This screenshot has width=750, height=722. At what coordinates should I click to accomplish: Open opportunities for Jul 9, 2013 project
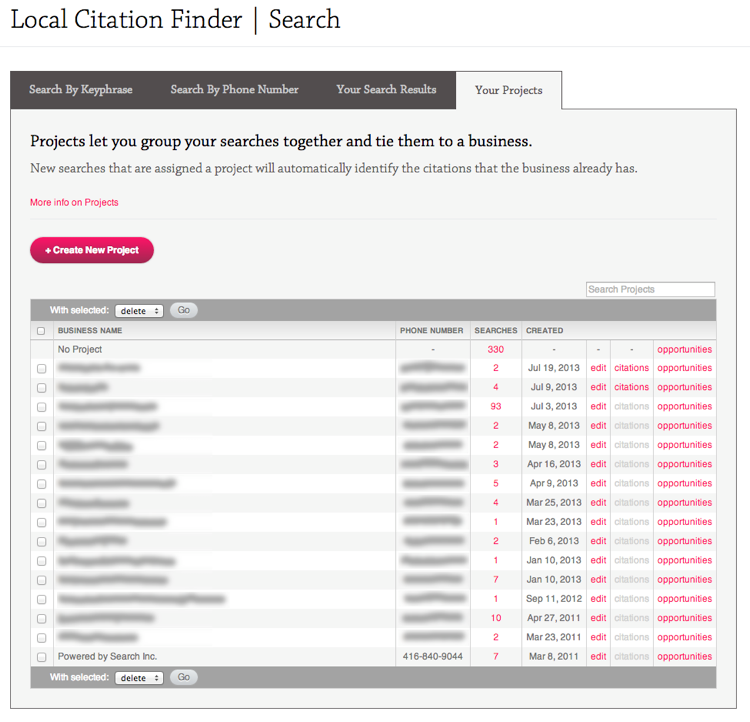[x=684, y=387]
